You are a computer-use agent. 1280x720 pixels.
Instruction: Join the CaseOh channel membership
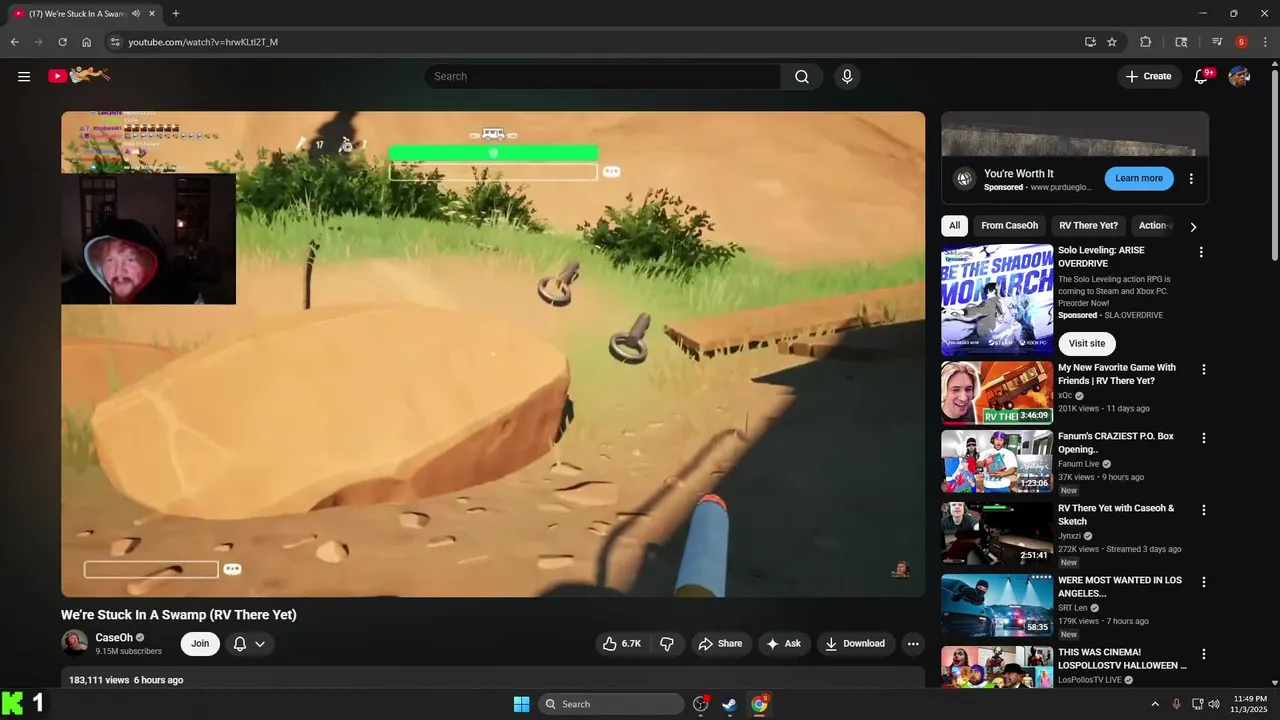[x=200, y=644]
